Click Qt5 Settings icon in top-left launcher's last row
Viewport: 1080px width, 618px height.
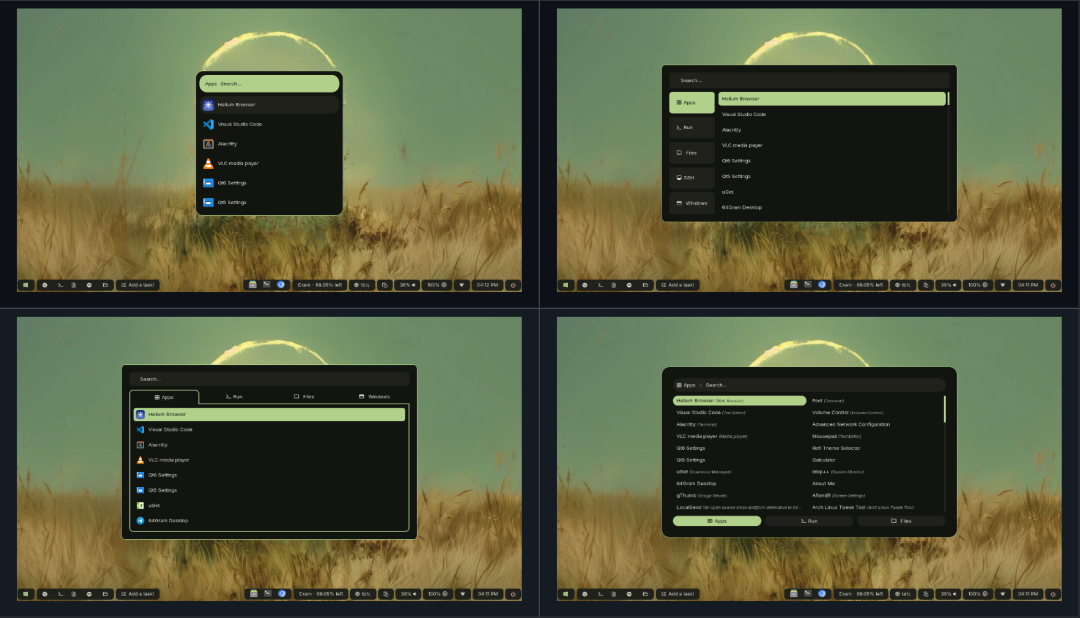point(208,203)
